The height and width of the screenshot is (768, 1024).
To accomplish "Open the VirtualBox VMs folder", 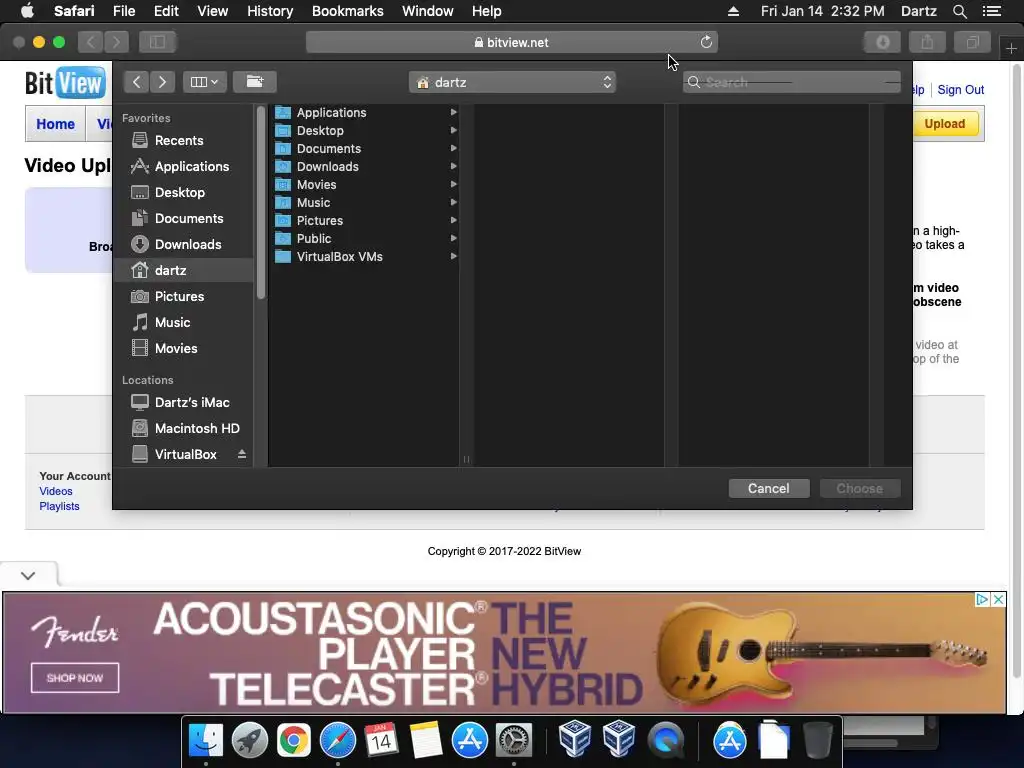I will pos(364,257).
